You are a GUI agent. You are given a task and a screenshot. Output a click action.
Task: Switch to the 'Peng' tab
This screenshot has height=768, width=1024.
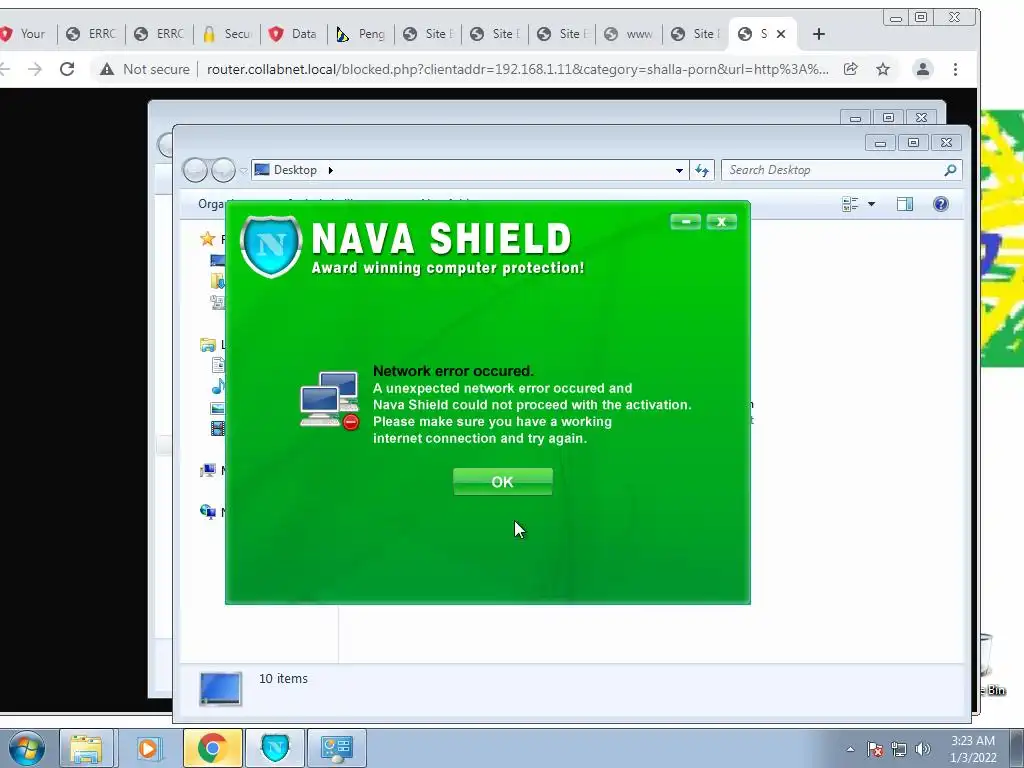click(x=360, y=34)
